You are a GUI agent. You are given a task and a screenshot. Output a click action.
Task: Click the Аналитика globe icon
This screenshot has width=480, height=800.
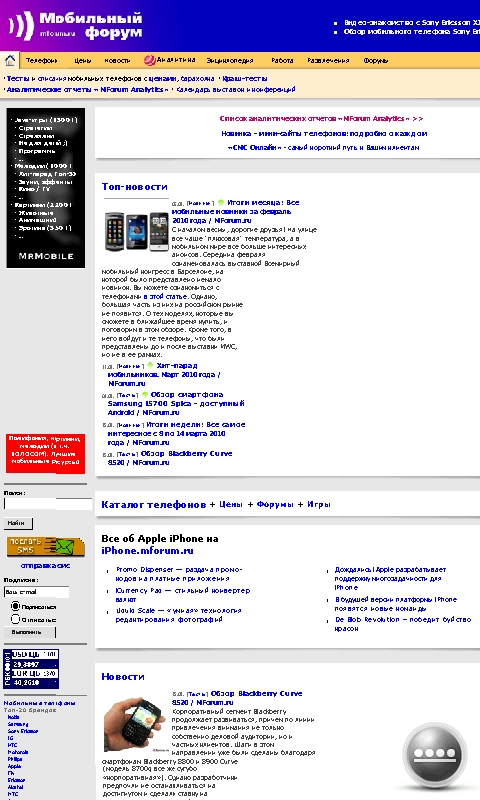[x=149, y=60]
